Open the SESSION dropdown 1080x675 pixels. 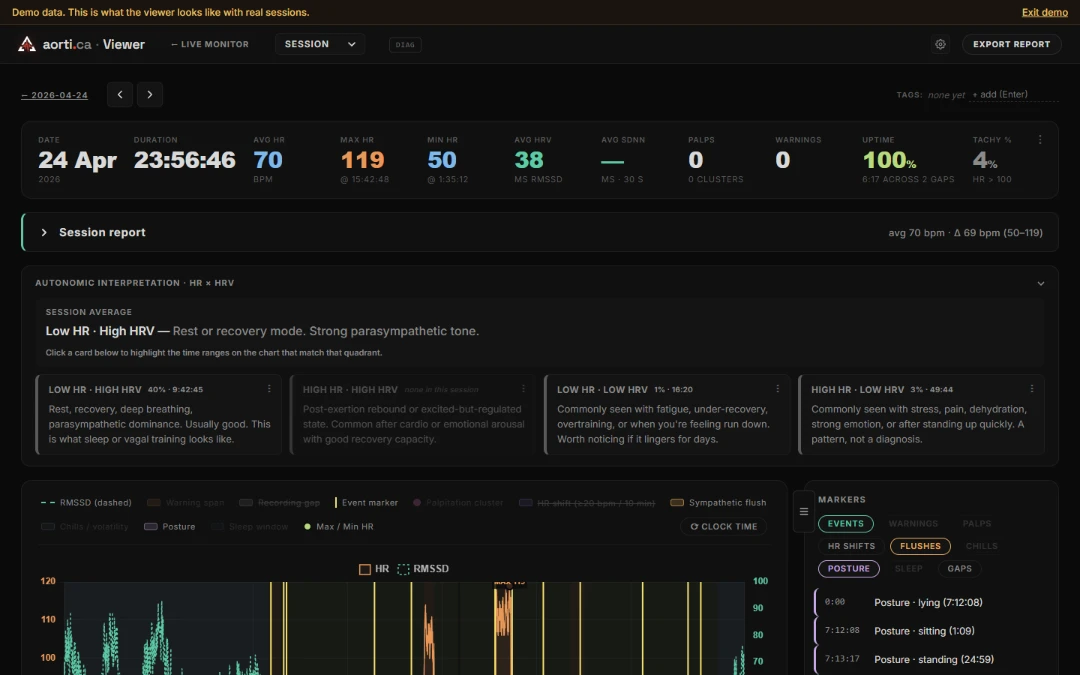point(320,44)
